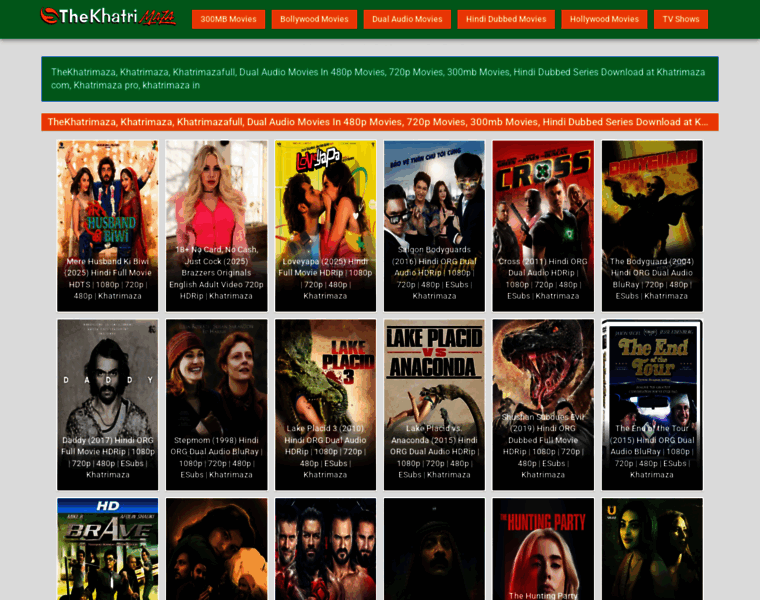This screenshot has width=760, height=600.
Task: Click the orange TheKhatrimaza heading banner
Action: (x=380, y=122)
